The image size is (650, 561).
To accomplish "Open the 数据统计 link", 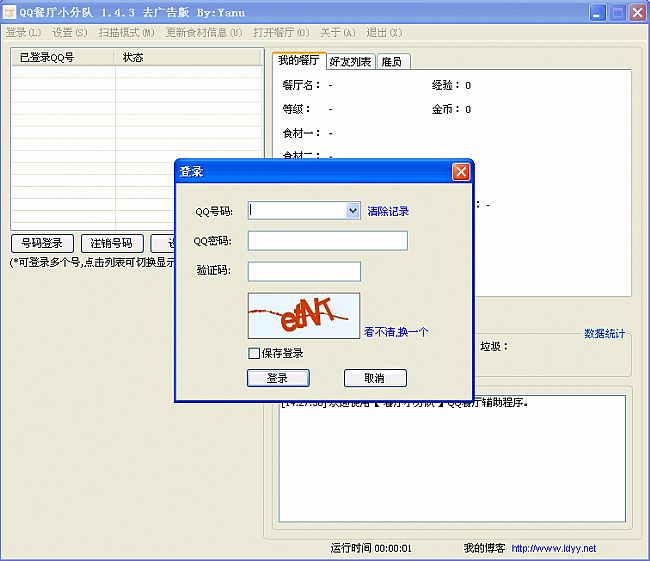I will (x=604, y=333).
